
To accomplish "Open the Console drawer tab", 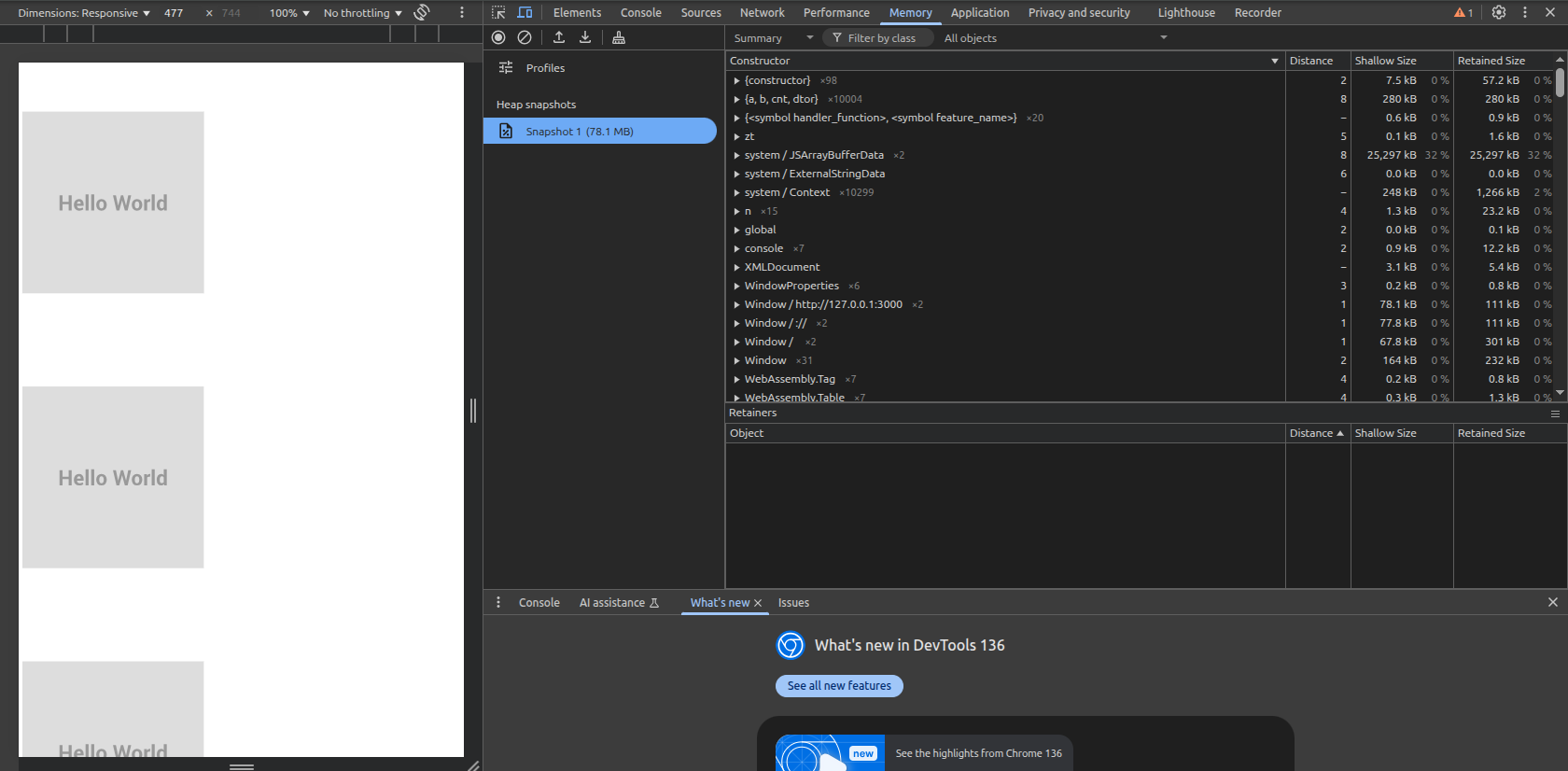I will point(539,603).
